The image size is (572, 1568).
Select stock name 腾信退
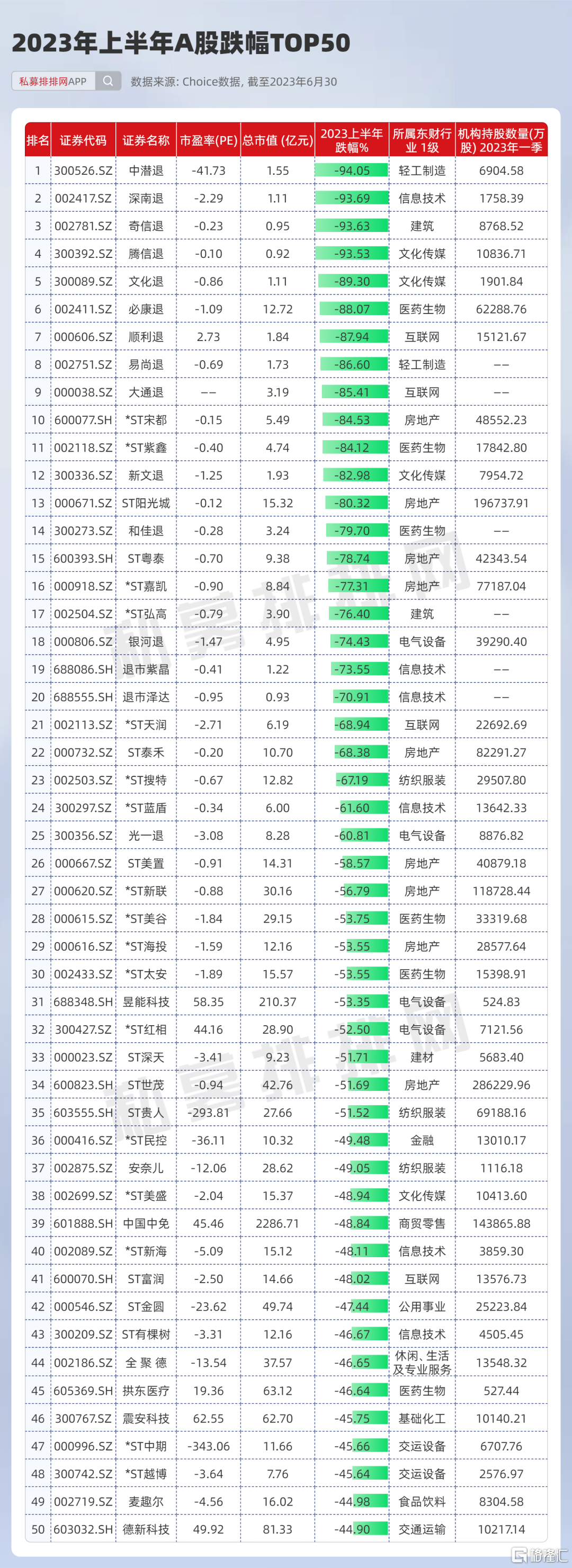click(146, 253)
